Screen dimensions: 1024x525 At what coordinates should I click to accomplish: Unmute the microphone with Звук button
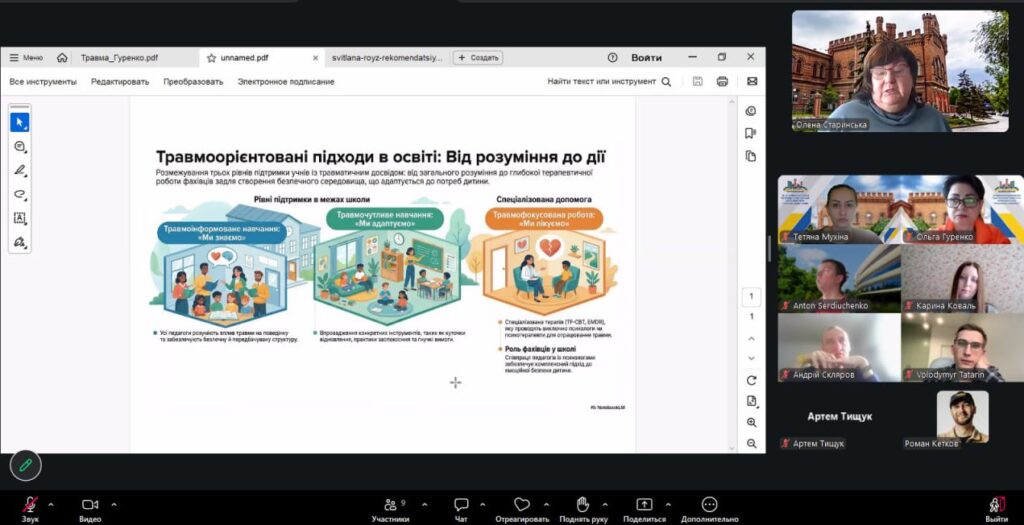[x=30, y=508]
